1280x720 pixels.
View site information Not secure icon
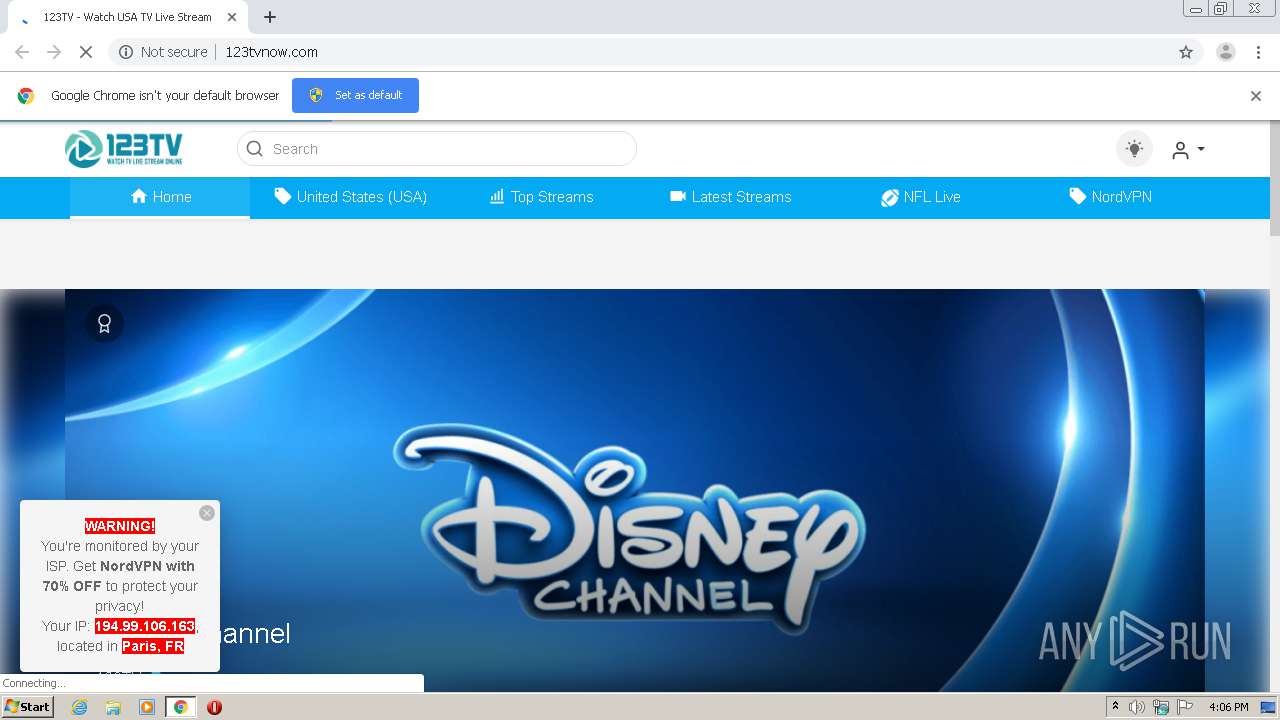tap(126, 52)
